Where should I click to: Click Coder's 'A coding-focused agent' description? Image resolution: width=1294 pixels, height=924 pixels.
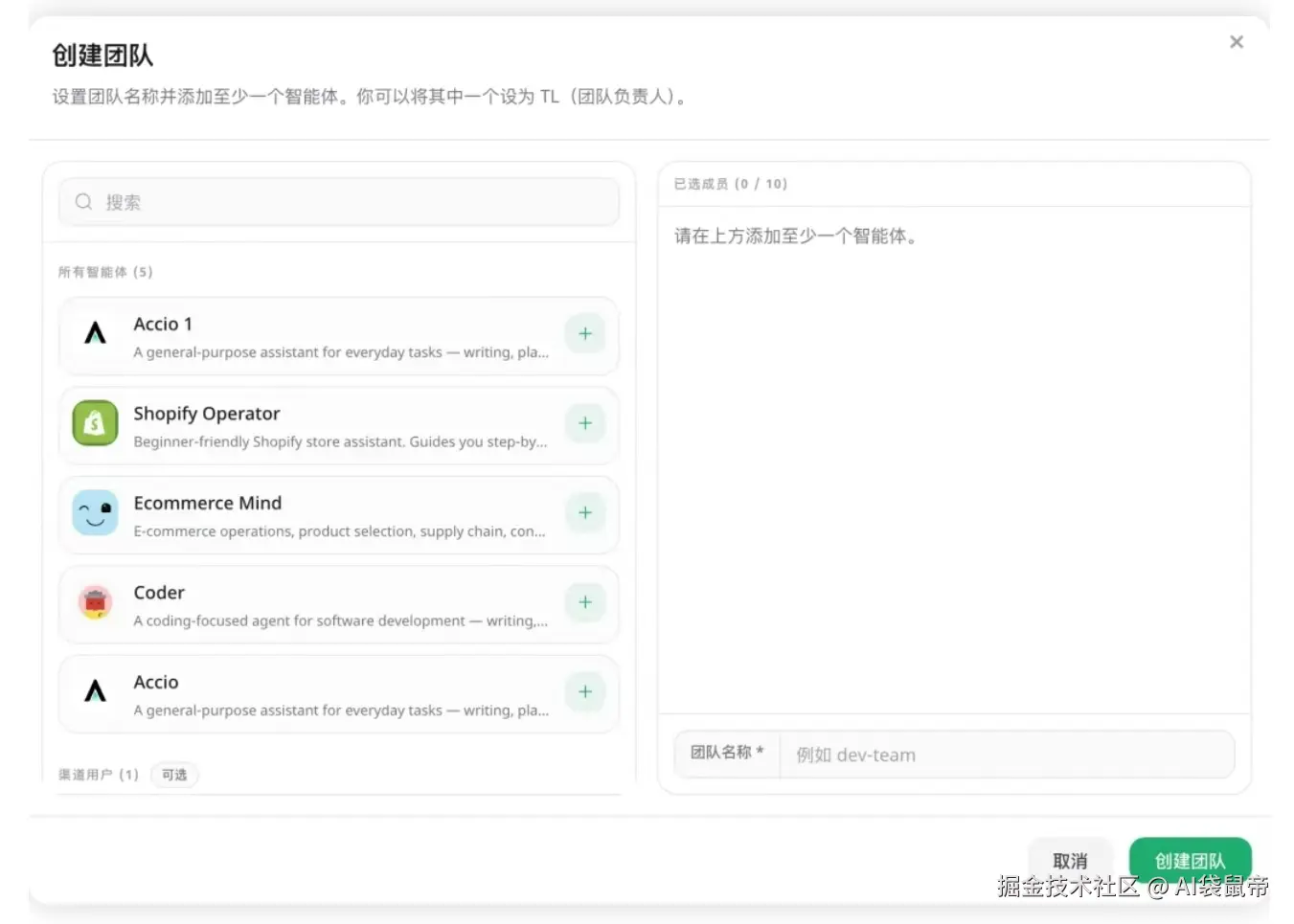pos(340,620)
